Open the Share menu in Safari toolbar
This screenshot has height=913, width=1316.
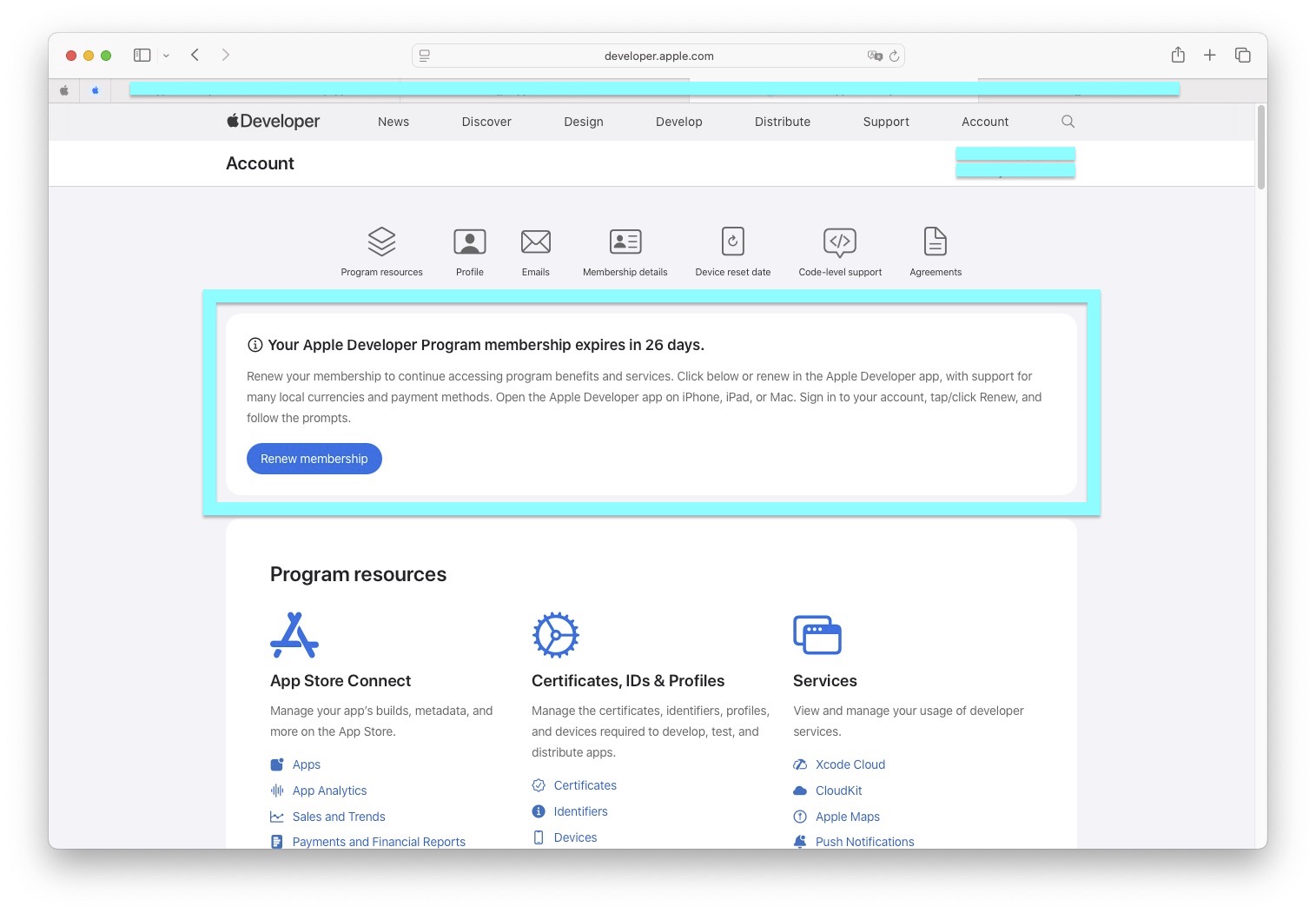click(1178, 55)
